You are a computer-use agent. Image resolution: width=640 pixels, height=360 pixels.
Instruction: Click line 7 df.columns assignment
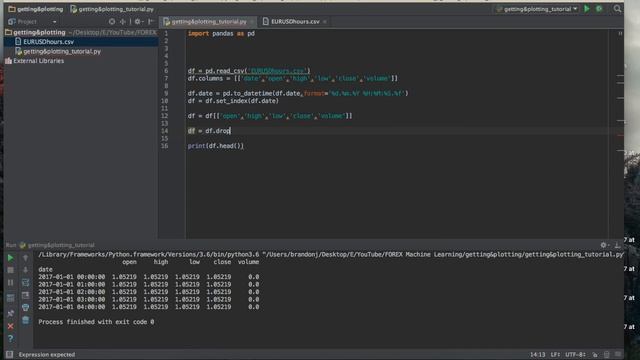click(293, 78)
